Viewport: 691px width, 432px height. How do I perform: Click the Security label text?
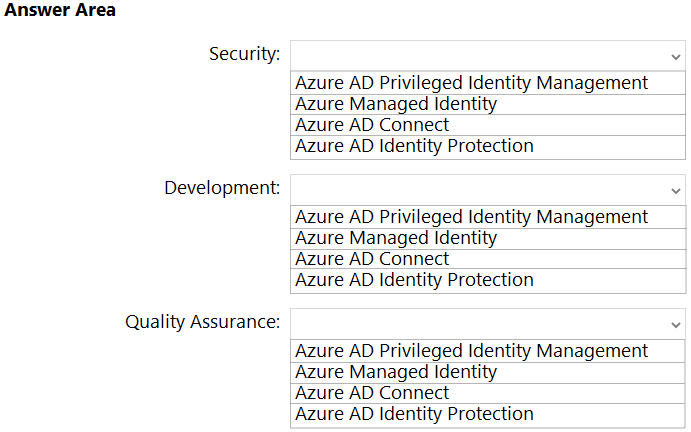click(244, 54)
